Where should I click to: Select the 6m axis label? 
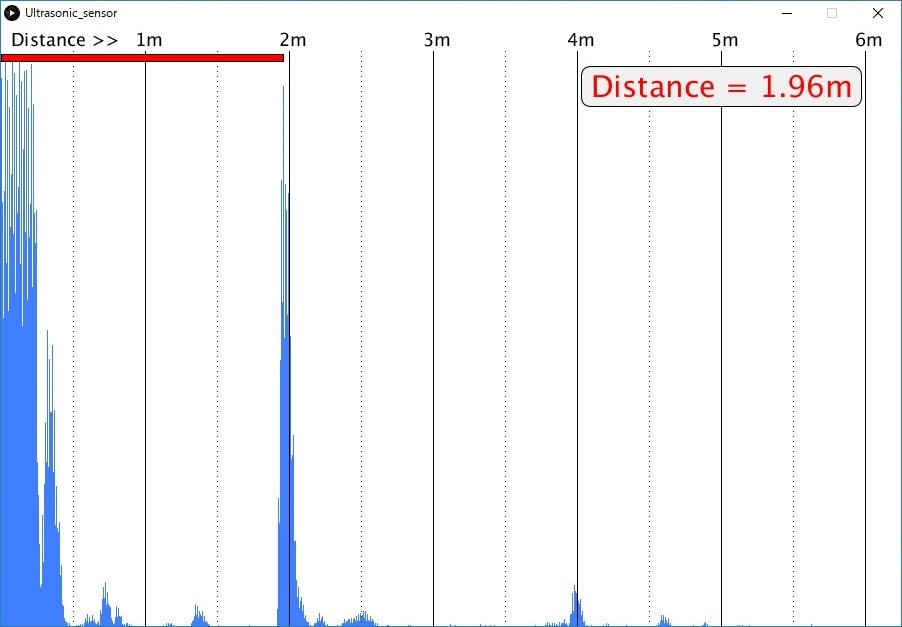coord(869,40)
